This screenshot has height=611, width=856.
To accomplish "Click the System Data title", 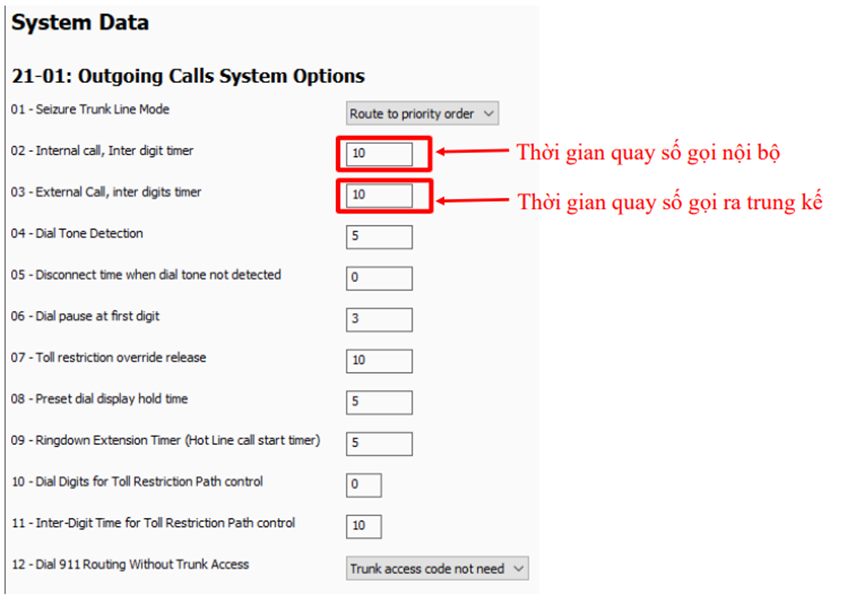I will [x=80, y=22].
